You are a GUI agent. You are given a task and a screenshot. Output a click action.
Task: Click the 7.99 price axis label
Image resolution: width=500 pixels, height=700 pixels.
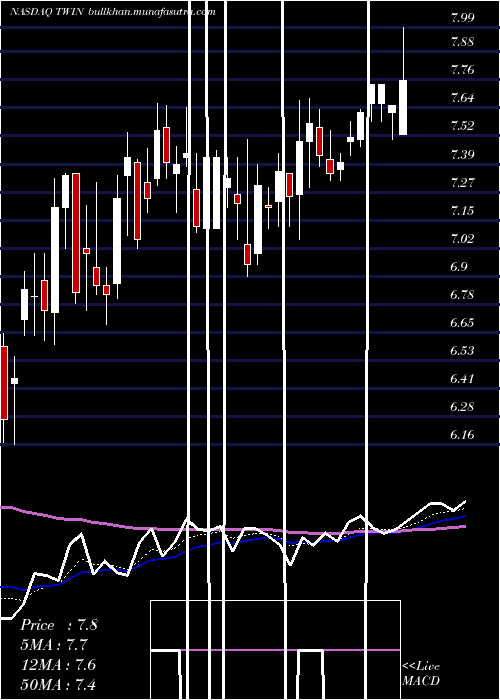(462, 17)
